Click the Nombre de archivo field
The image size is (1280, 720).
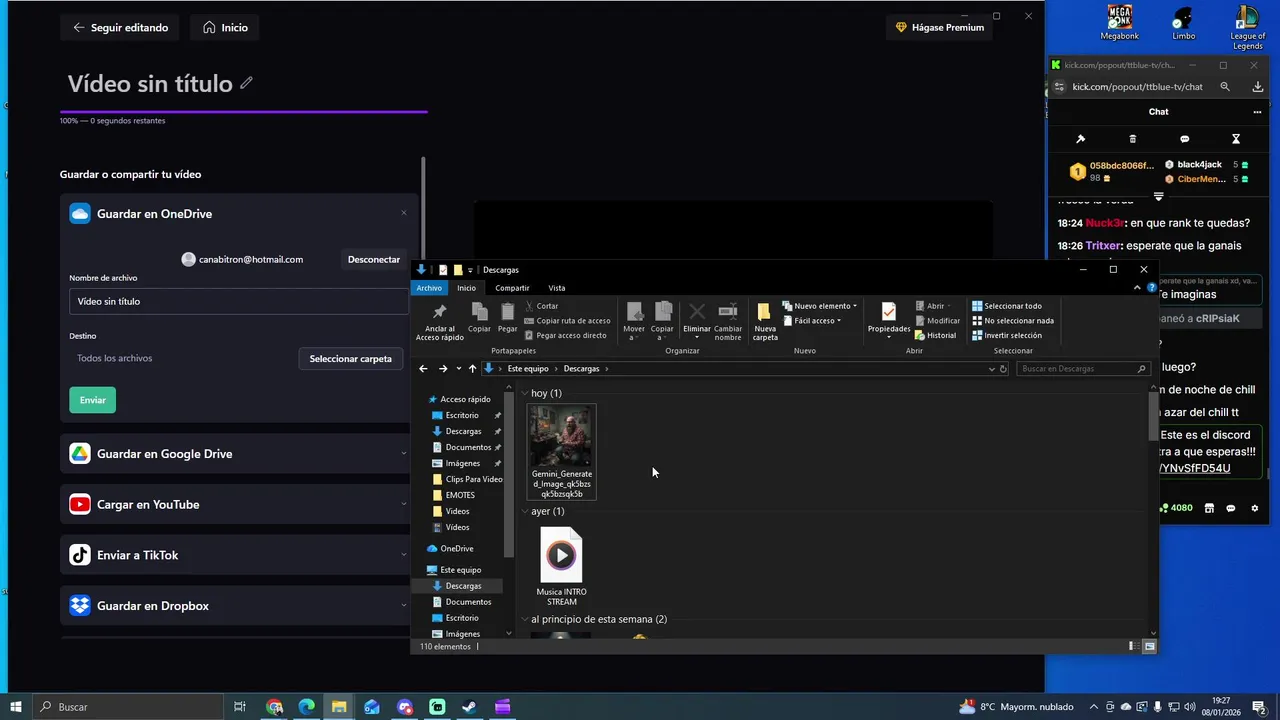tap(239, 302)
